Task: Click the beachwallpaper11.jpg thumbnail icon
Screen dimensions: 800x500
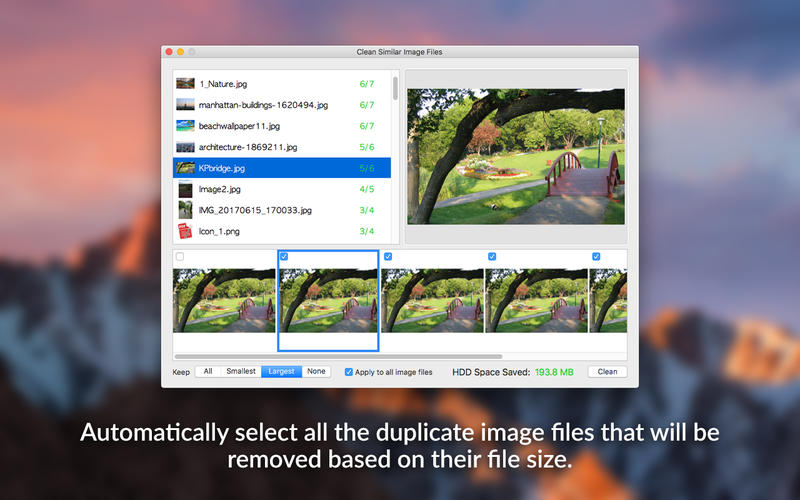Action: tap(185, 126)
